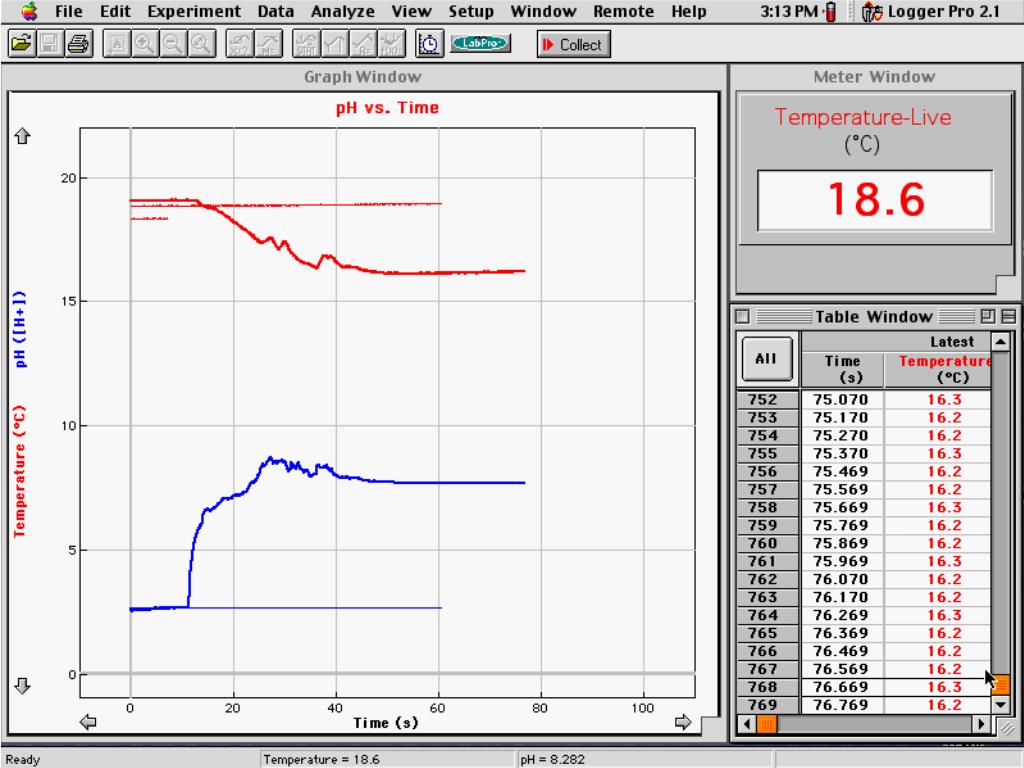
Task: Open the Setup menu
Action: click(471, 12)
